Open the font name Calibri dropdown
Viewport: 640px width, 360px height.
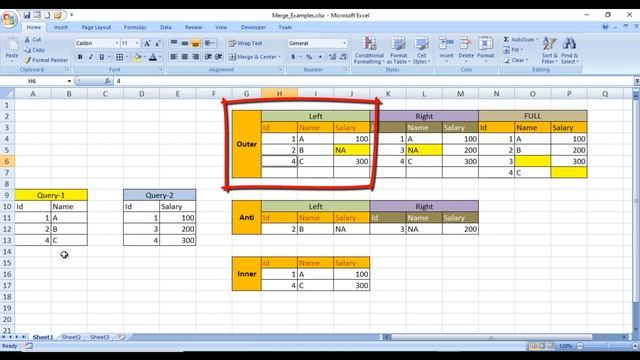116,43
